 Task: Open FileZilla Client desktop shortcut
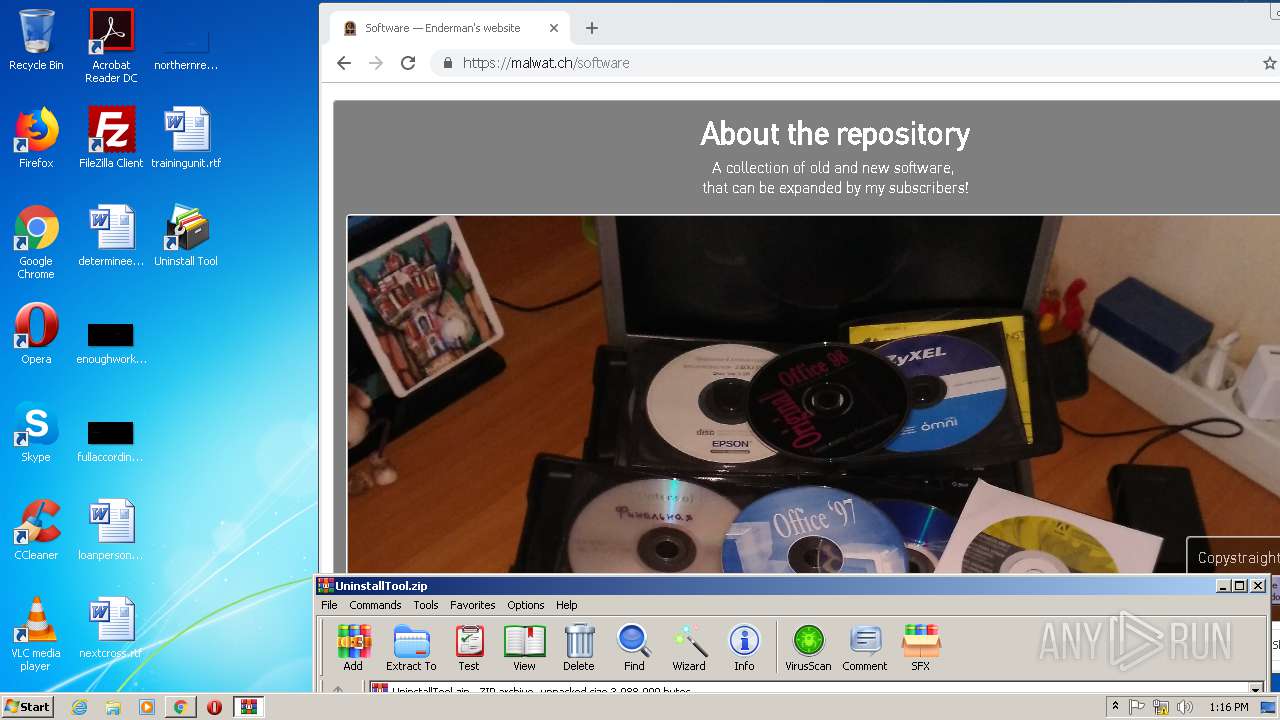111,138
